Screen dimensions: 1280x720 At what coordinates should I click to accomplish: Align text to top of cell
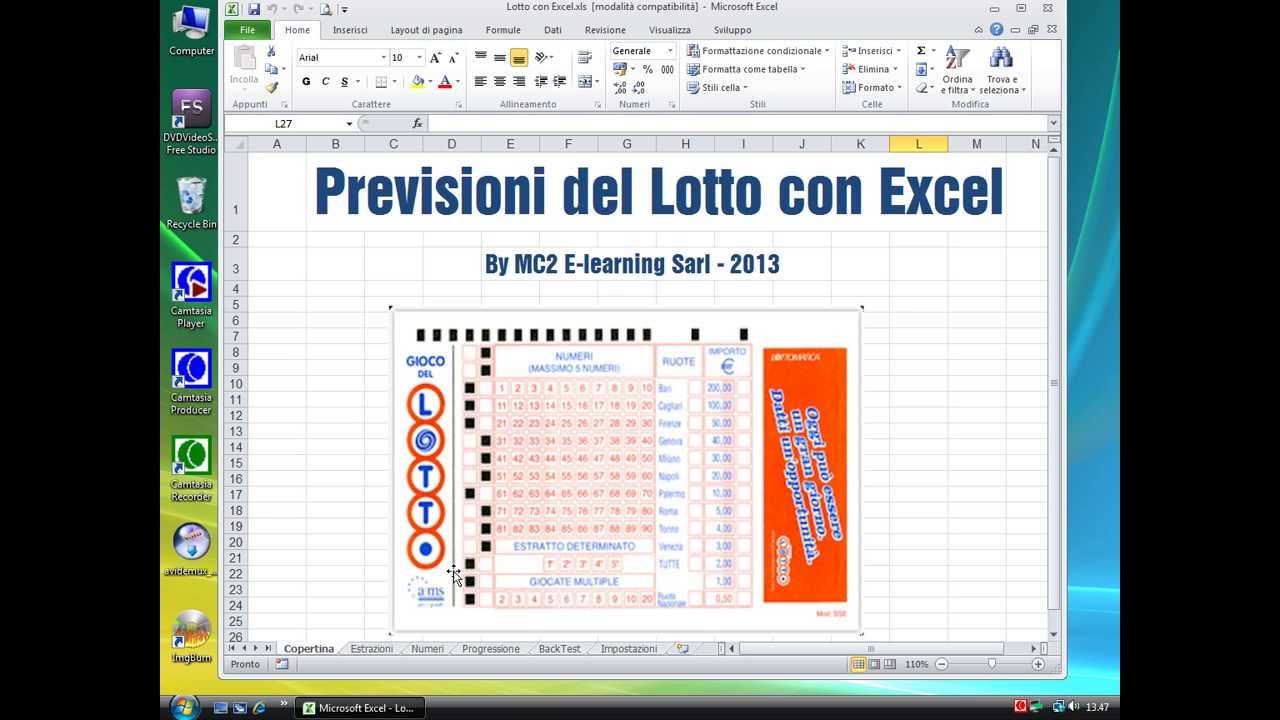pos(481,57)
